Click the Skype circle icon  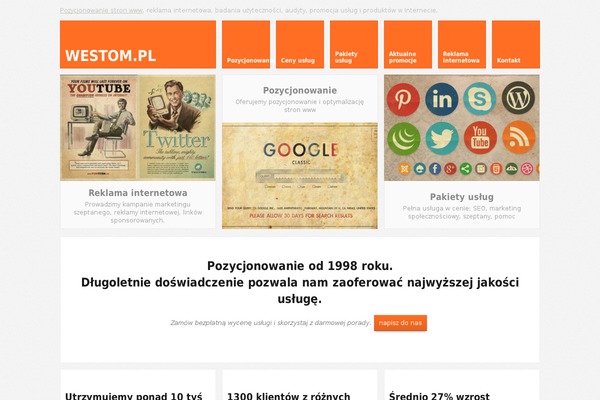point(480,99)
